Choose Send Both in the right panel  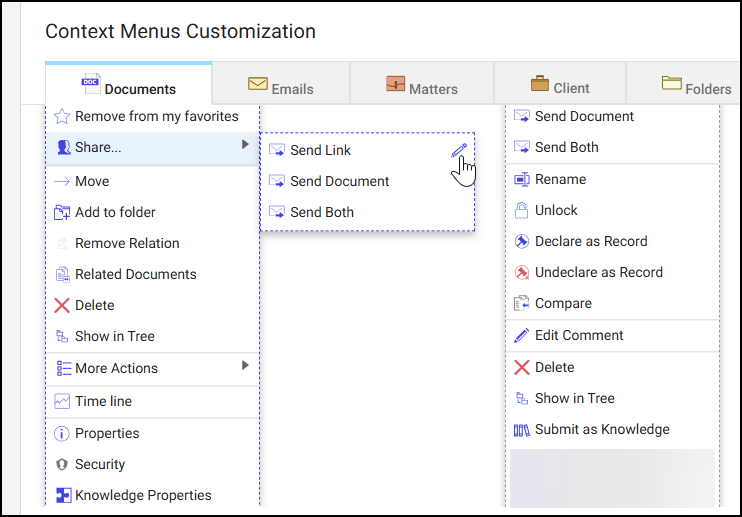pyautogui.click(x=612, y=148)
